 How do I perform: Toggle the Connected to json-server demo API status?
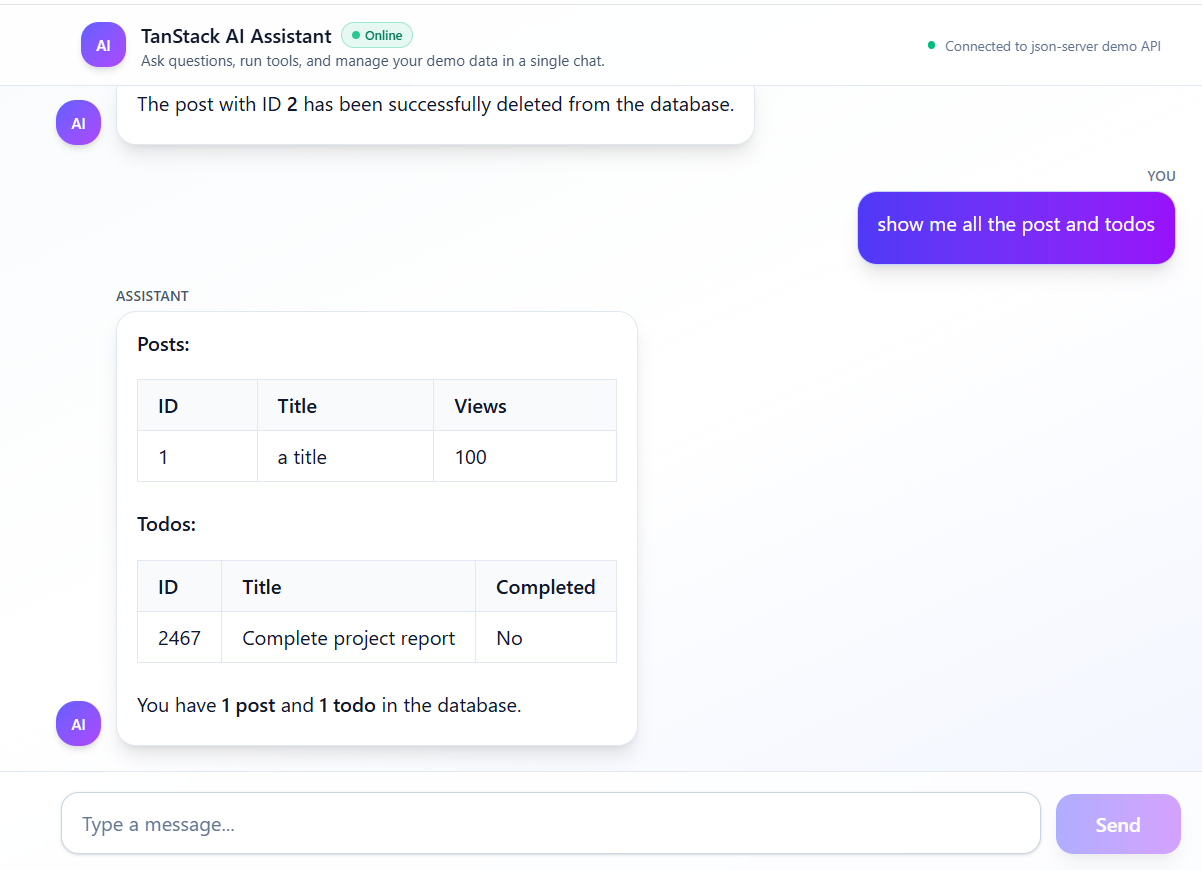tap(1044, 46)
